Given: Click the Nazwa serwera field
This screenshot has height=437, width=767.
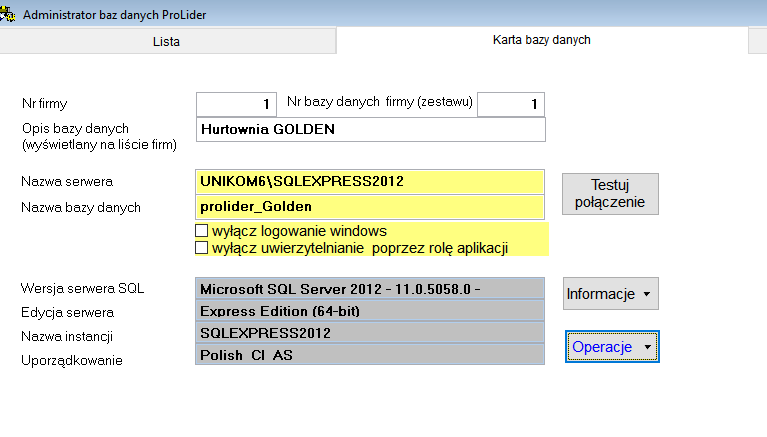Looking at the screenshot, I should pos(370,182).
